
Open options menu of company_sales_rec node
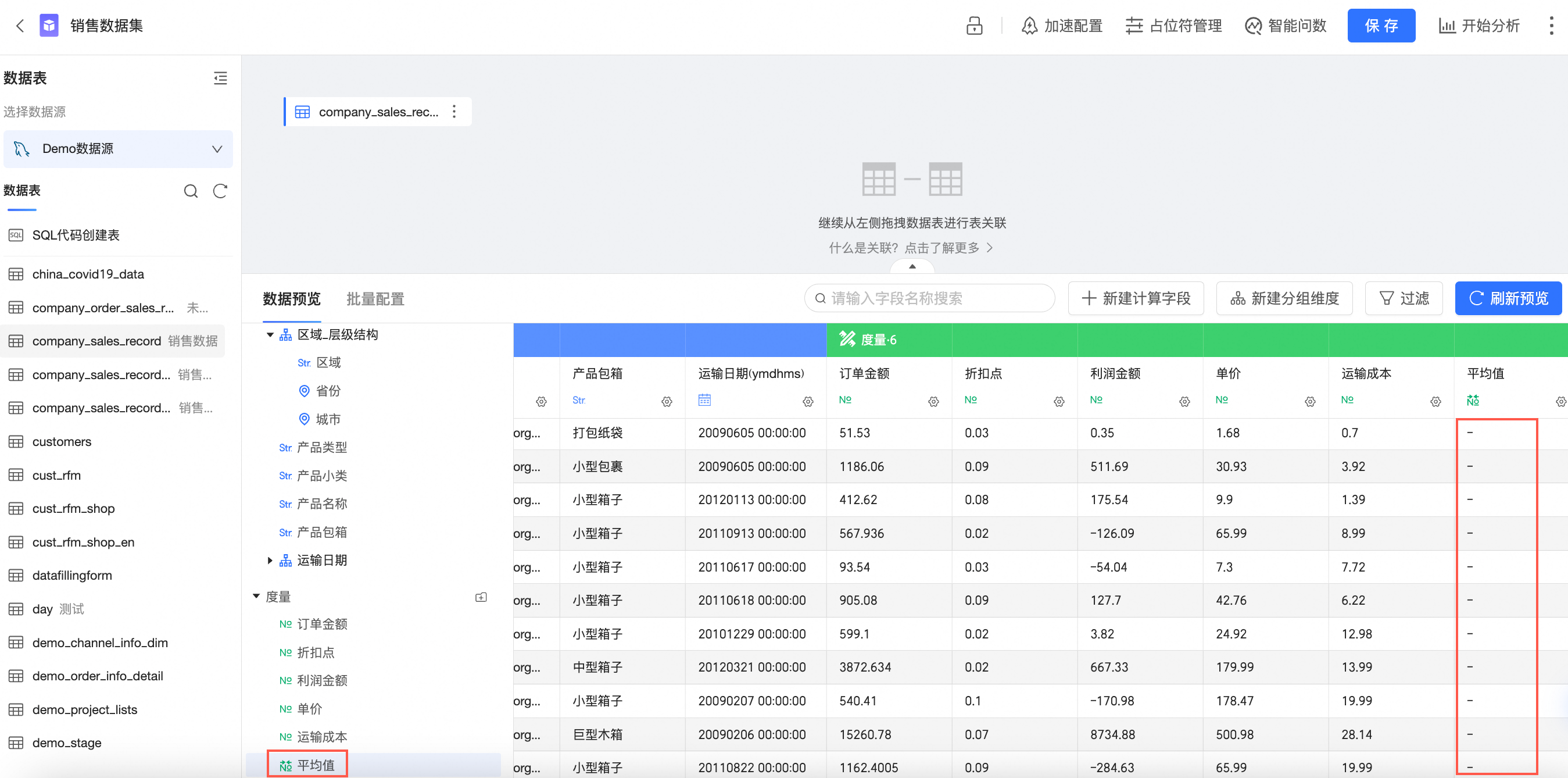click(x=454, y=112)
